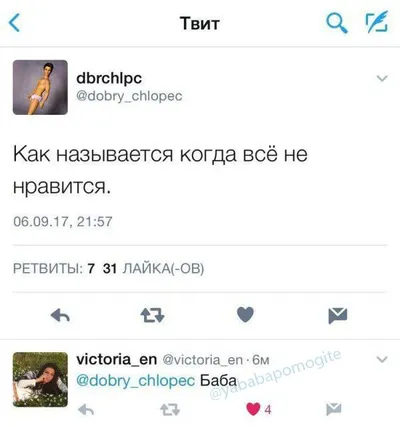Like the main tweet with heart
The width and height of the screenshot is (400, 427).
pyautogui.click(x=245, y=315)
